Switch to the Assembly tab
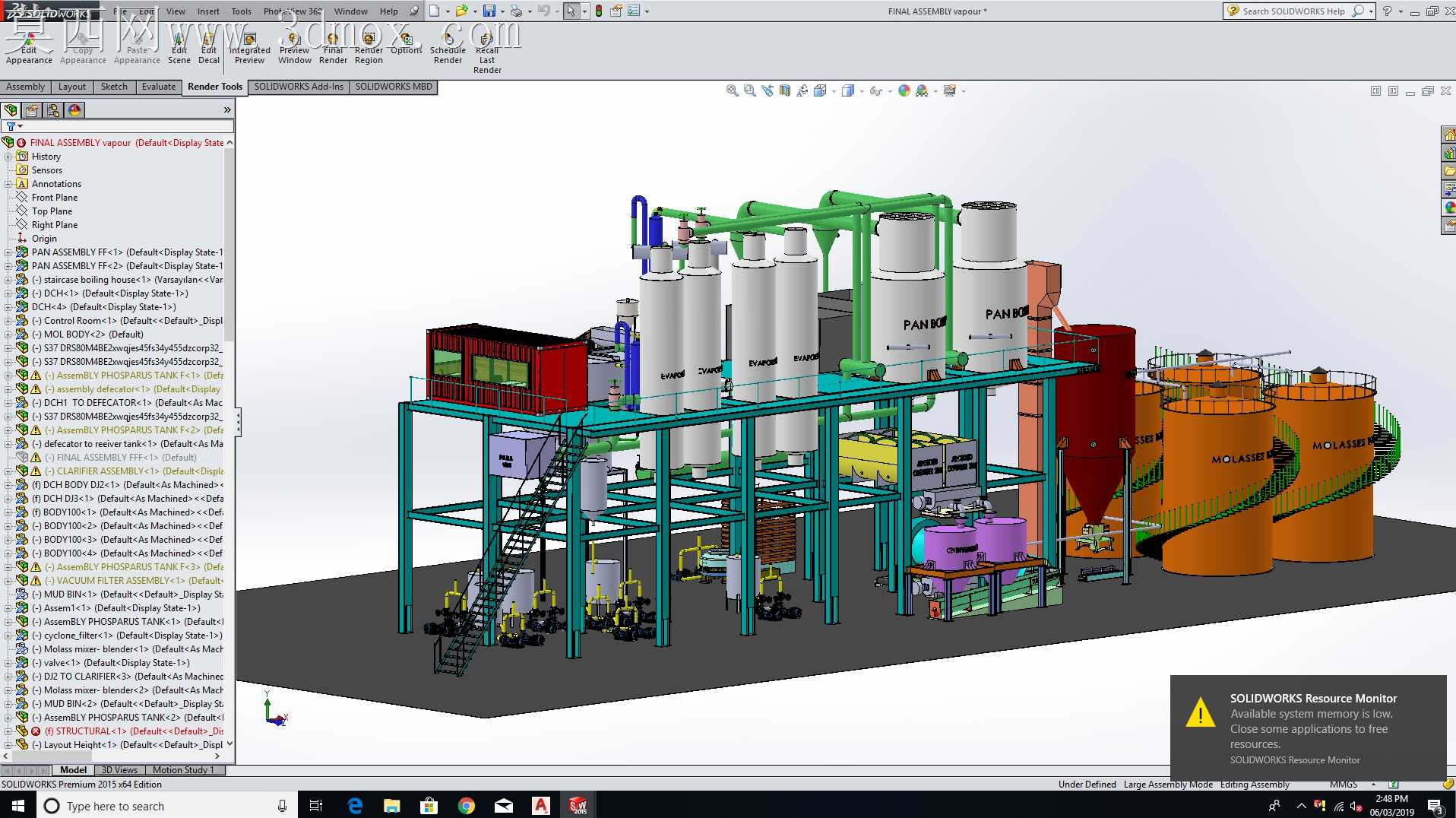1456x818 pixels. point(26,87)
